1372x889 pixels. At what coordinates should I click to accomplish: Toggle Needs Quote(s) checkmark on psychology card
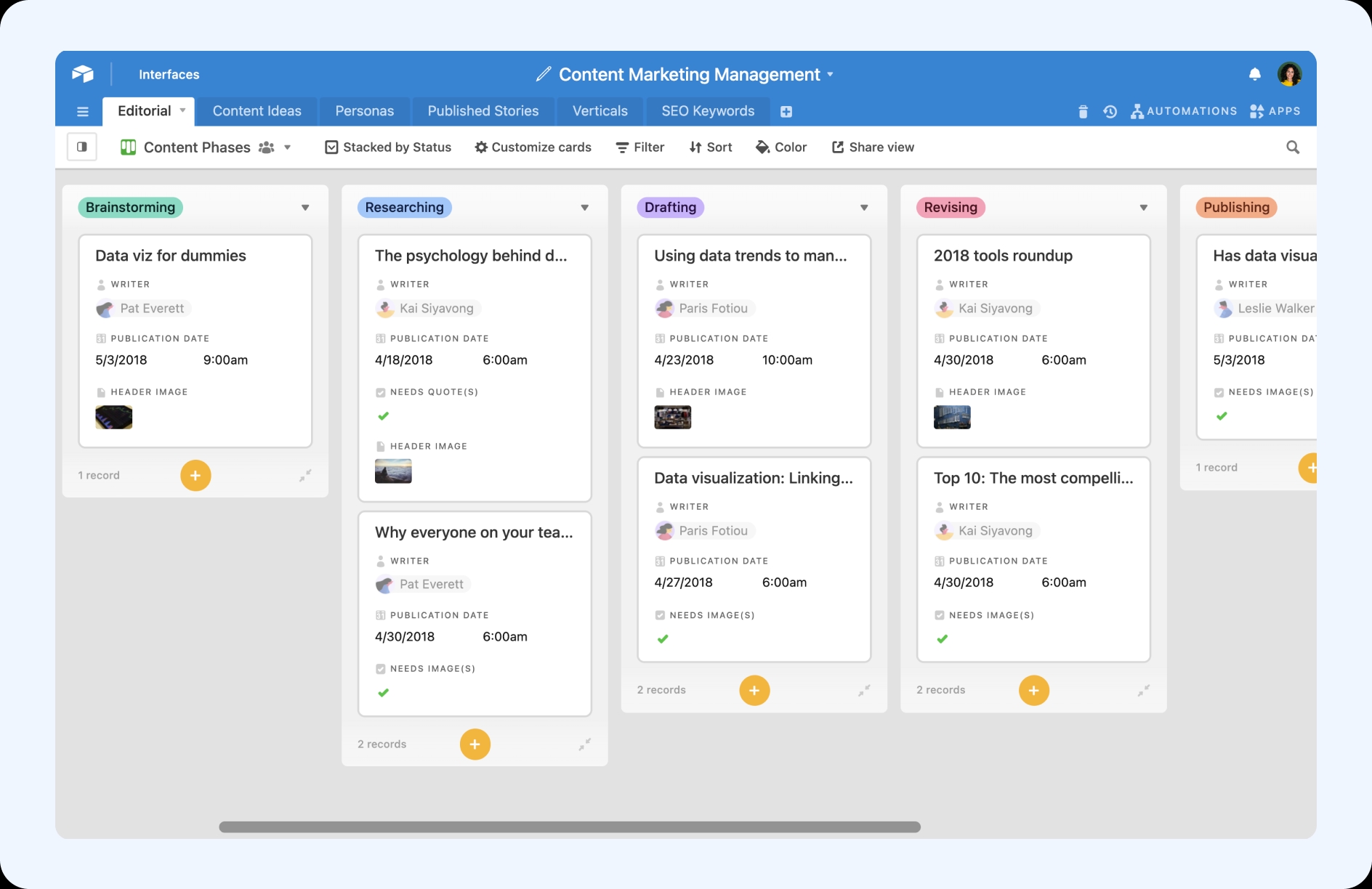(384, 416)
